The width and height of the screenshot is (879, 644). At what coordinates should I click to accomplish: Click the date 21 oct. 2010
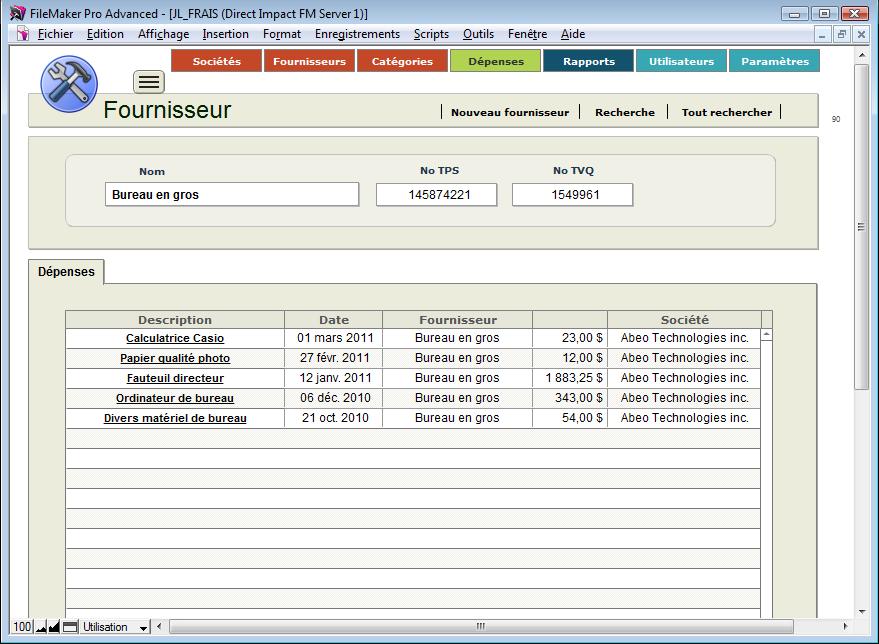[335, 418]
